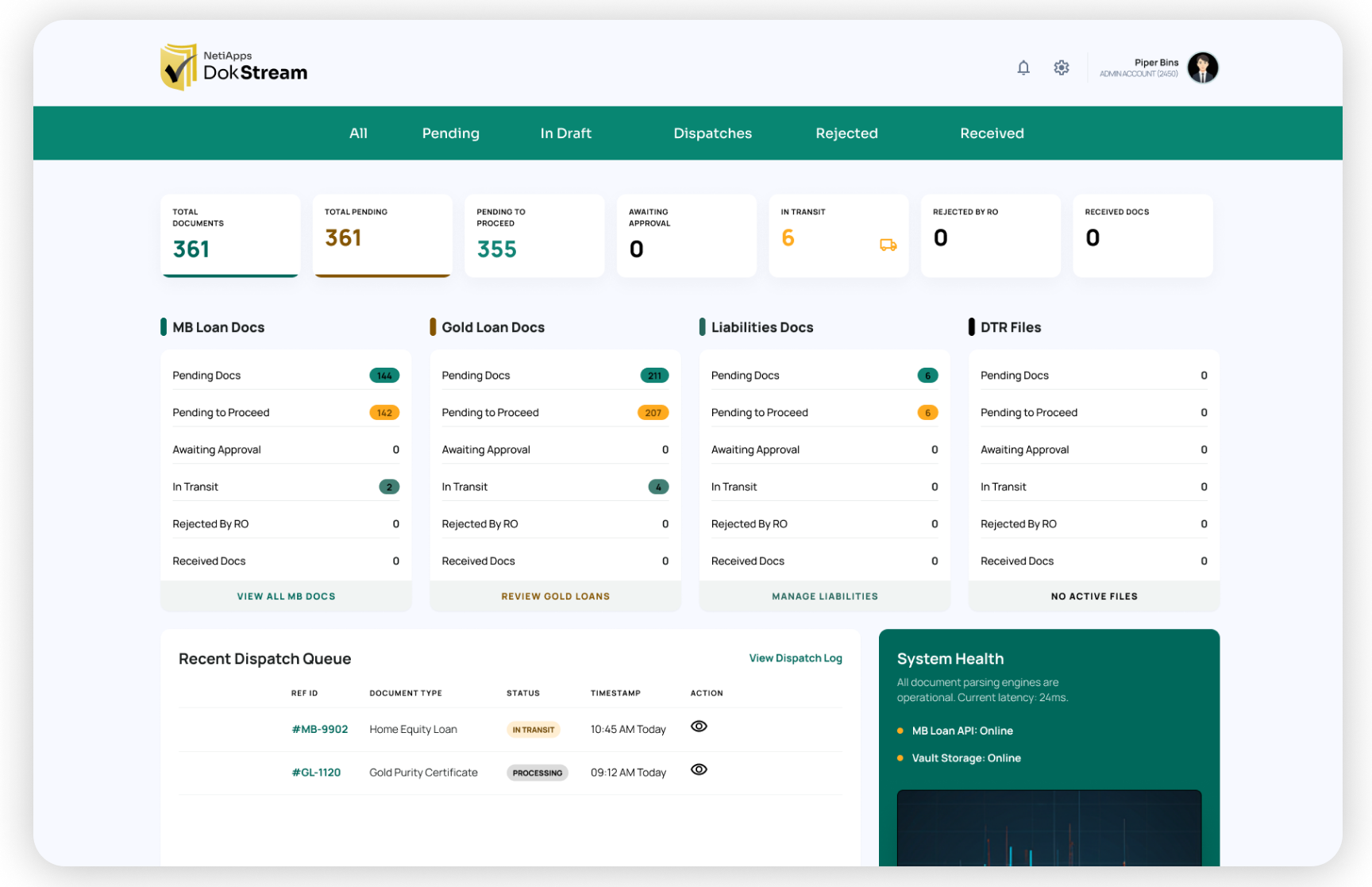Open the notifications bell
Screen dimensions: 1372x887
1023,68
